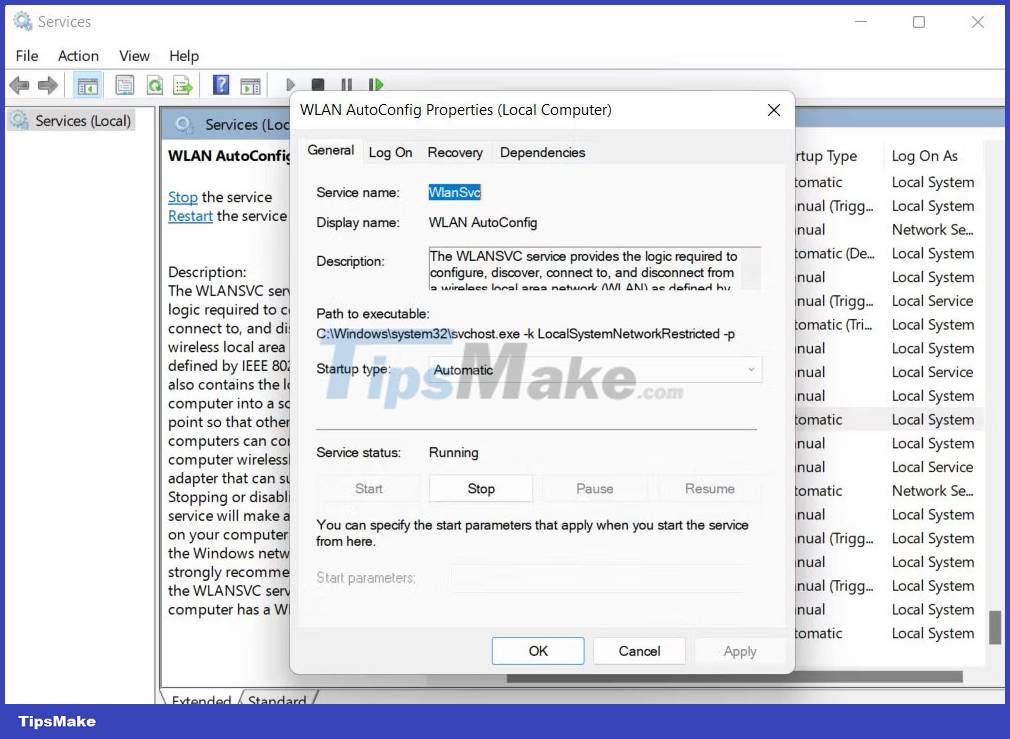Open the Help menu
This screenshot has height=739, width=1010.
pos(184,56)
